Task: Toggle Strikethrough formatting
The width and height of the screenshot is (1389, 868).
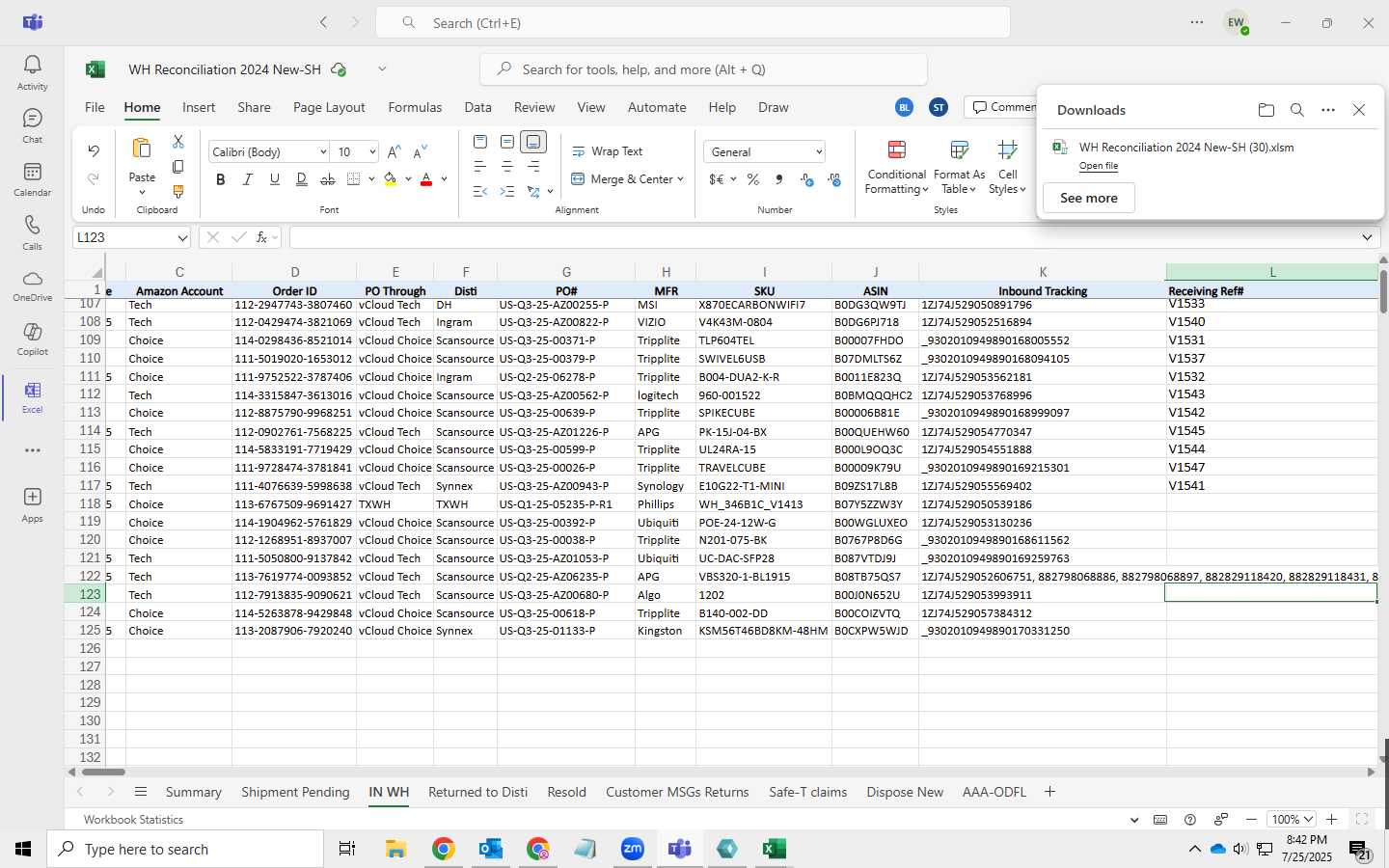Action: [x=328, y=179]
